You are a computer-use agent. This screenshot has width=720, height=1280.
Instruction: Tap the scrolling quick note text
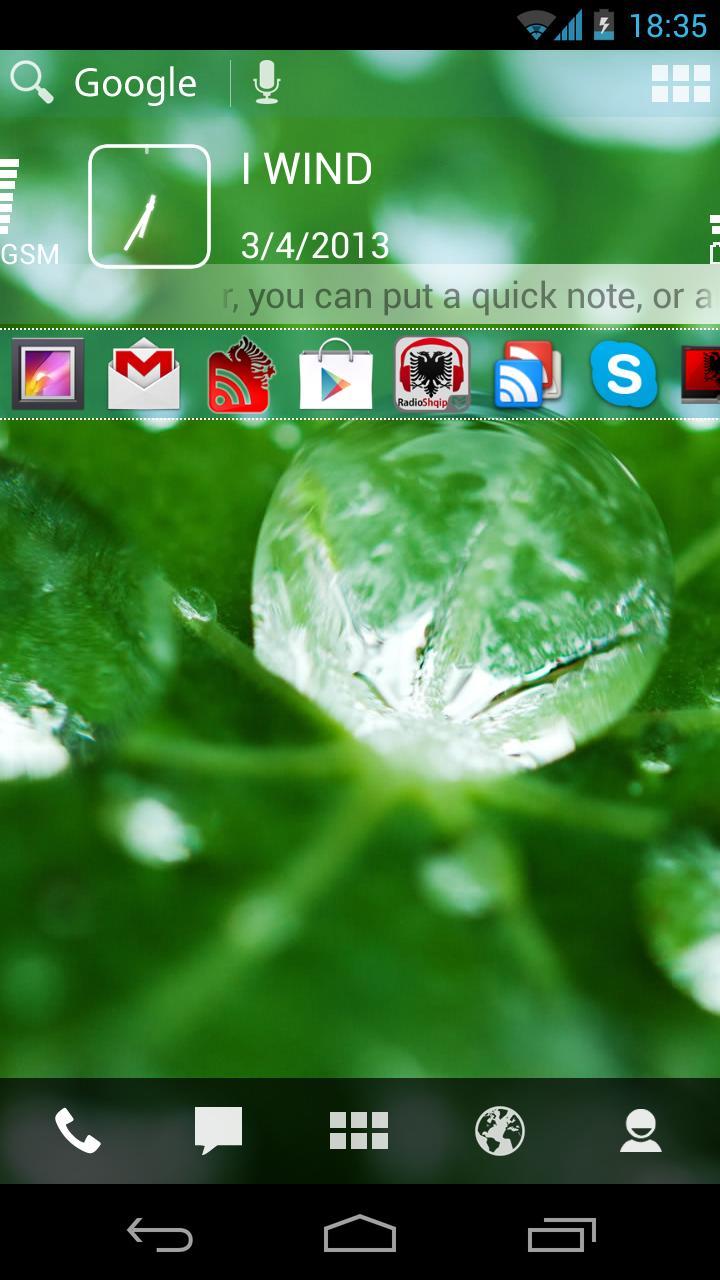point(465,296)
